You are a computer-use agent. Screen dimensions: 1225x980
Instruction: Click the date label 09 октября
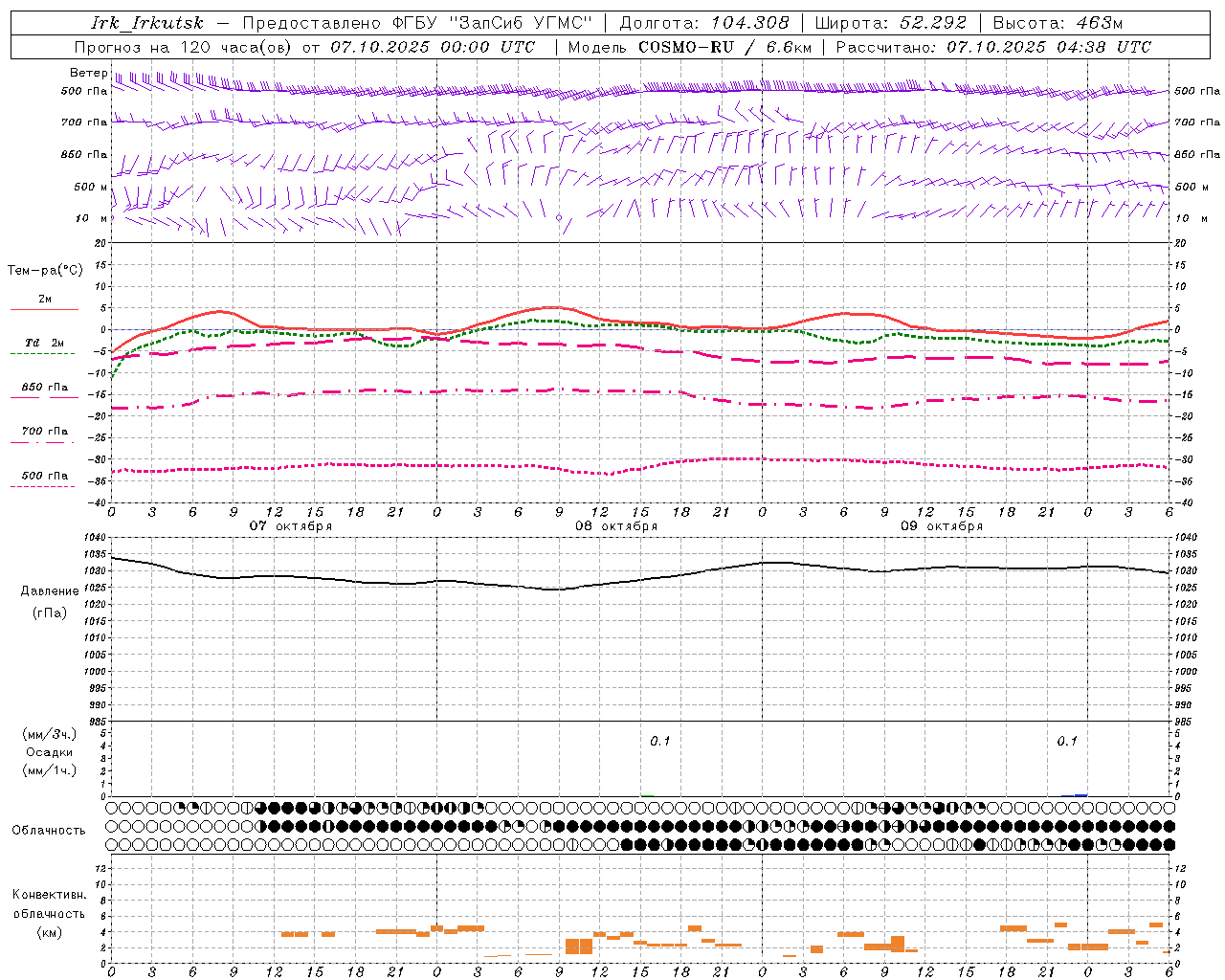click(x=942, y=525)
